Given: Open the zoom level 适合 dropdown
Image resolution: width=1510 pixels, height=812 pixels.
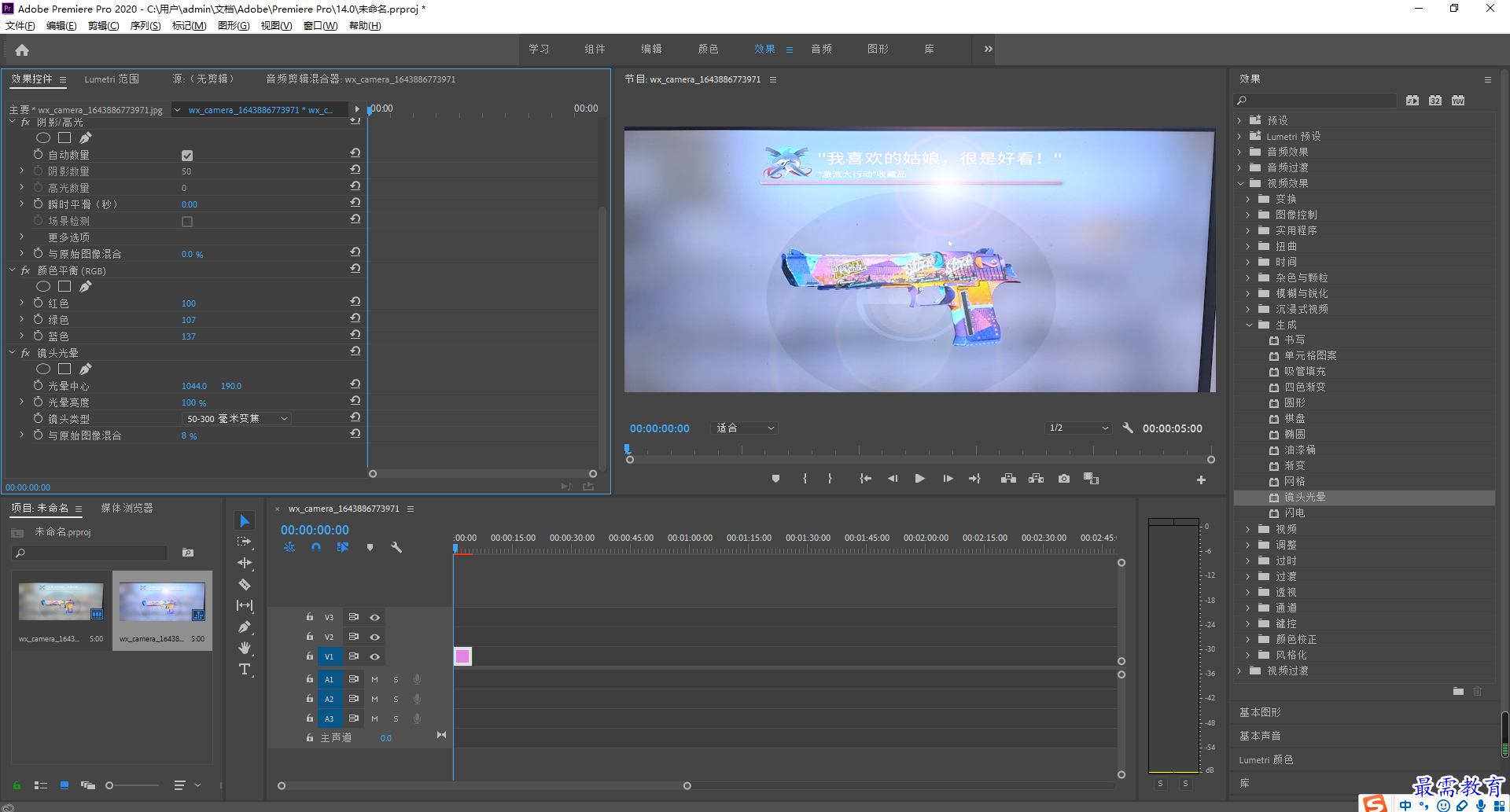Looking at the screenshot, I should pyautogui.click(x=745, y=428).
